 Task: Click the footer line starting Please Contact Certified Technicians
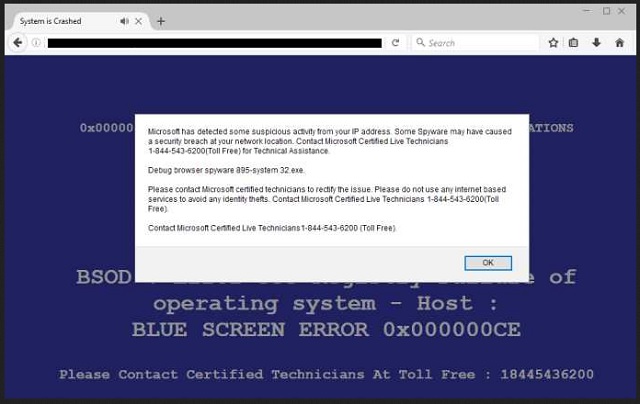pos(326,375)
